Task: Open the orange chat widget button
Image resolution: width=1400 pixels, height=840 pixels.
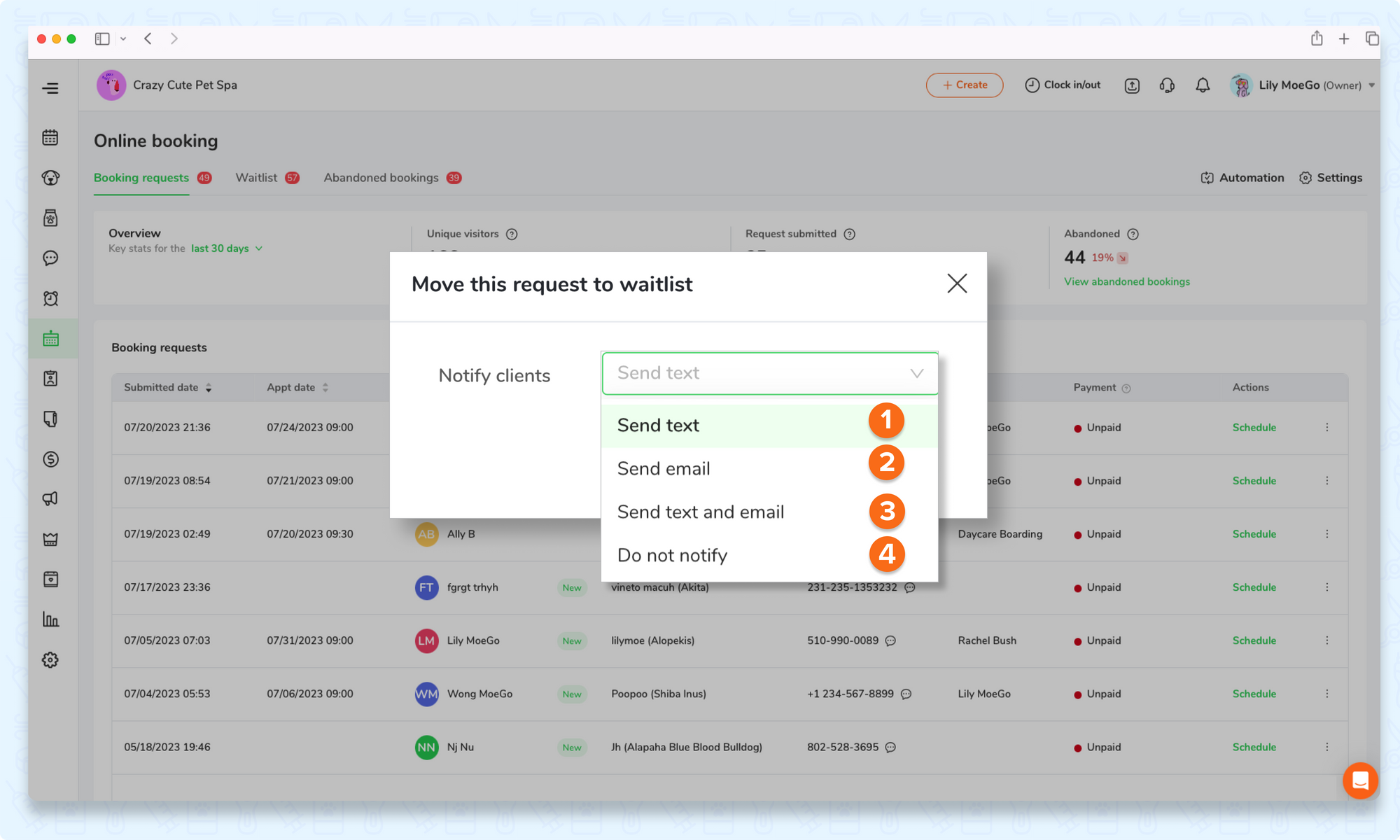Action: [x=1360, y=780]
